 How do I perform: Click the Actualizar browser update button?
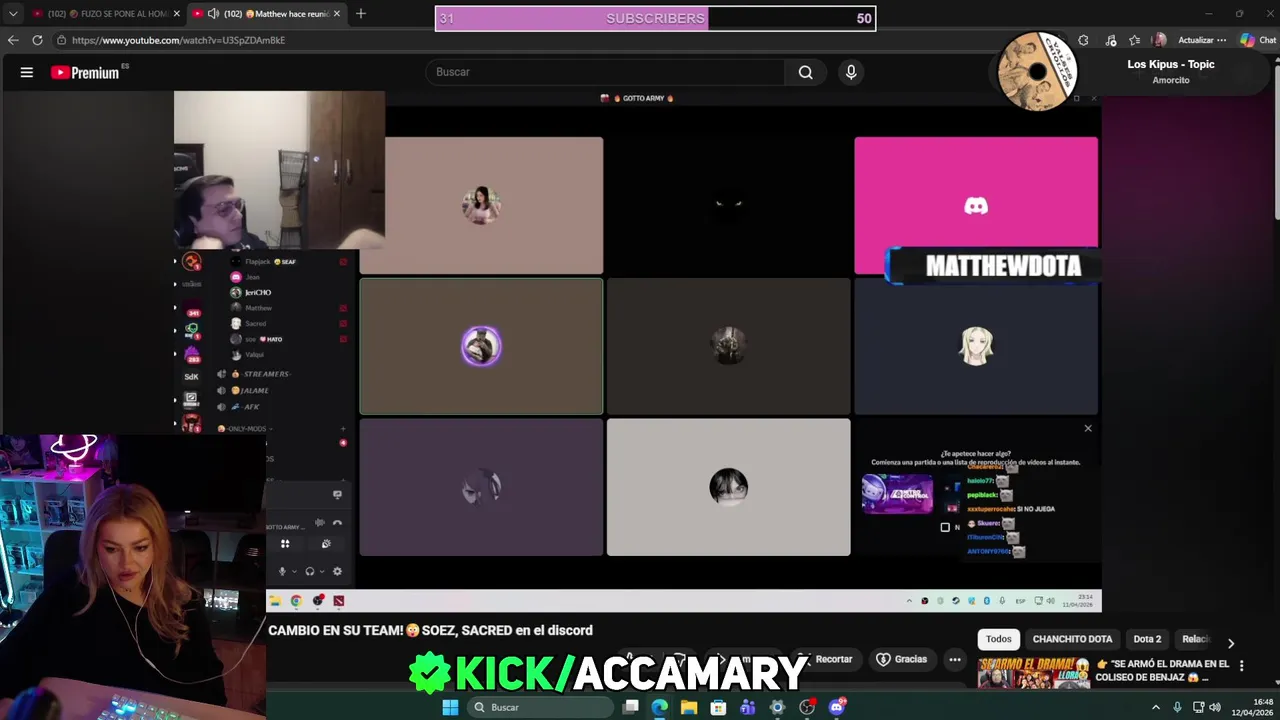point(1196,40)
